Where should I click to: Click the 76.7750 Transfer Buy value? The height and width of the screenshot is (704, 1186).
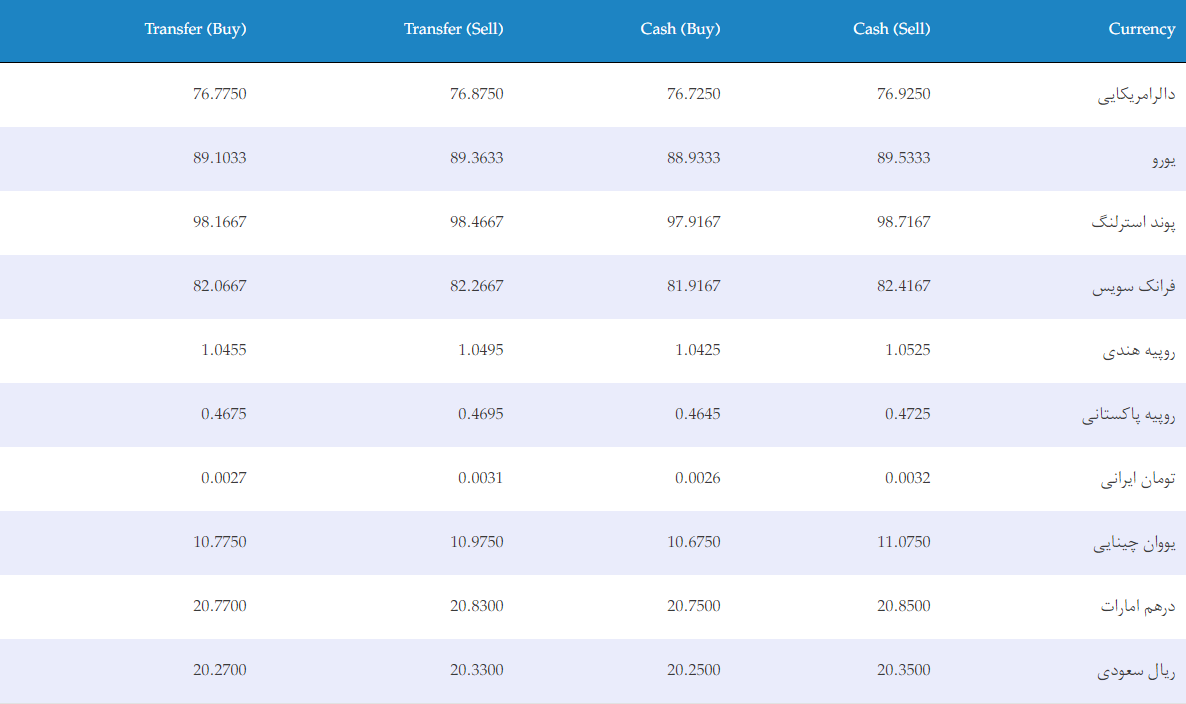(219, 94)
